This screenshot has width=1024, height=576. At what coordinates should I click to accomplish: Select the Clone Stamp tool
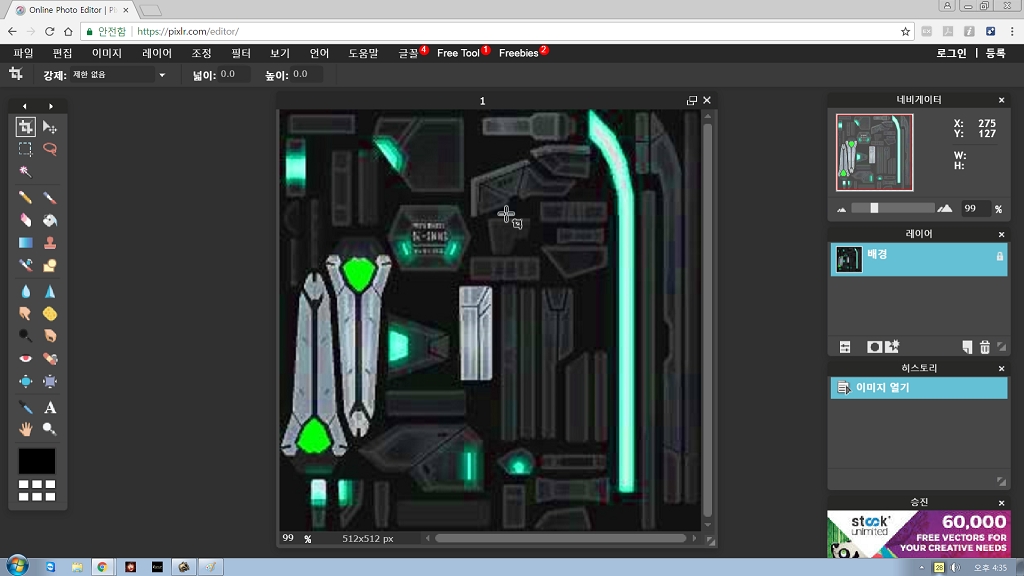tap(50, 243)
